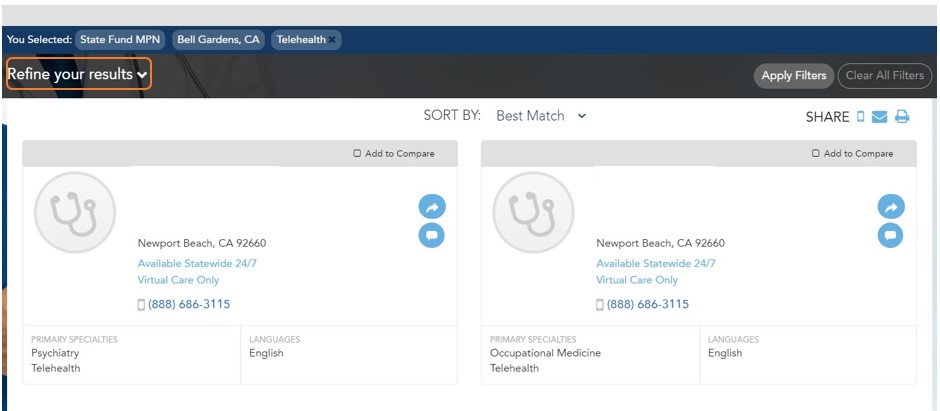
Task: Open chat bubble on Occupational Medicine card
Action: coord(890,235)
